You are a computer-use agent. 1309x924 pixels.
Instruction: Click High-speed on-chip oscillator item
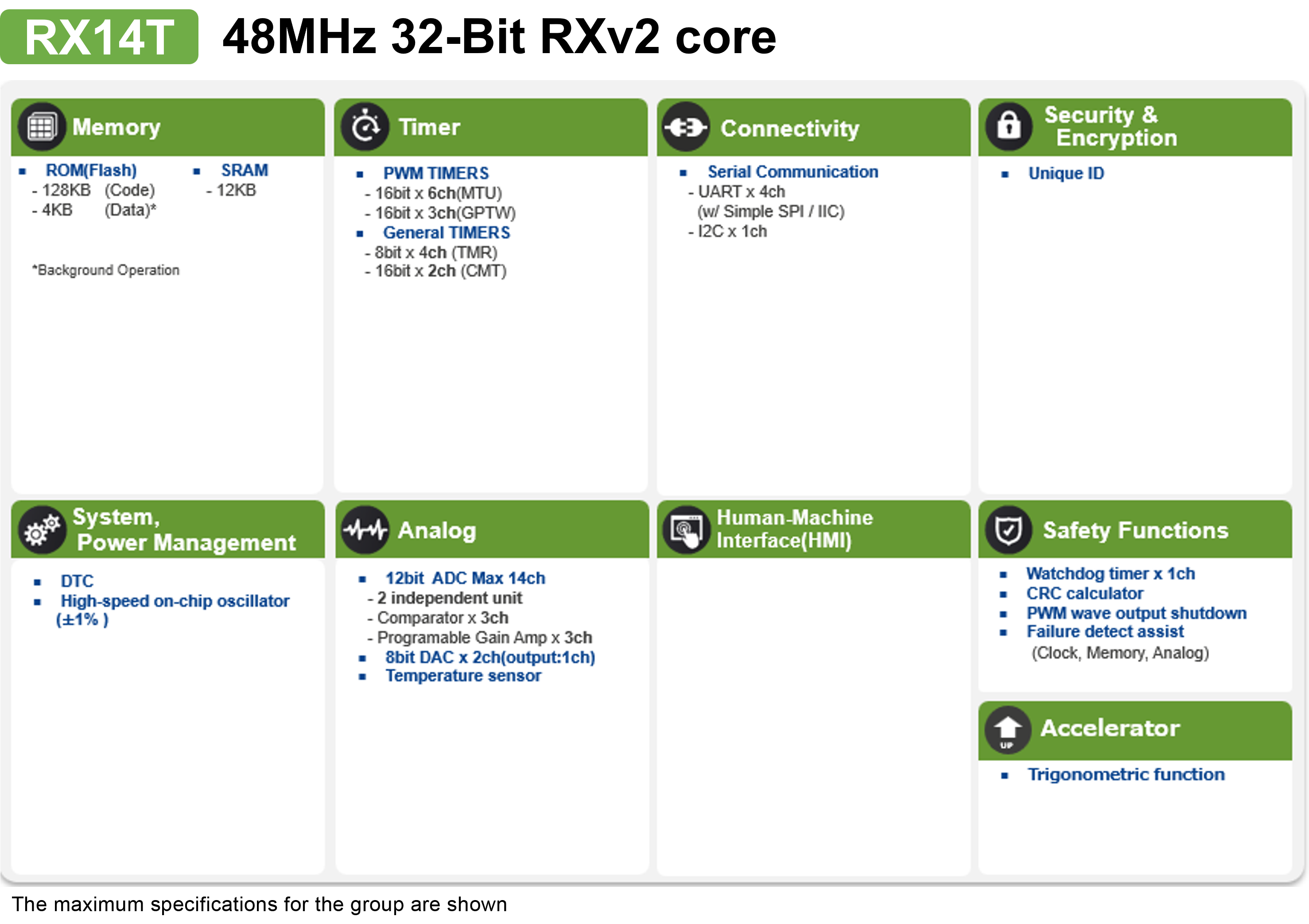175,601
